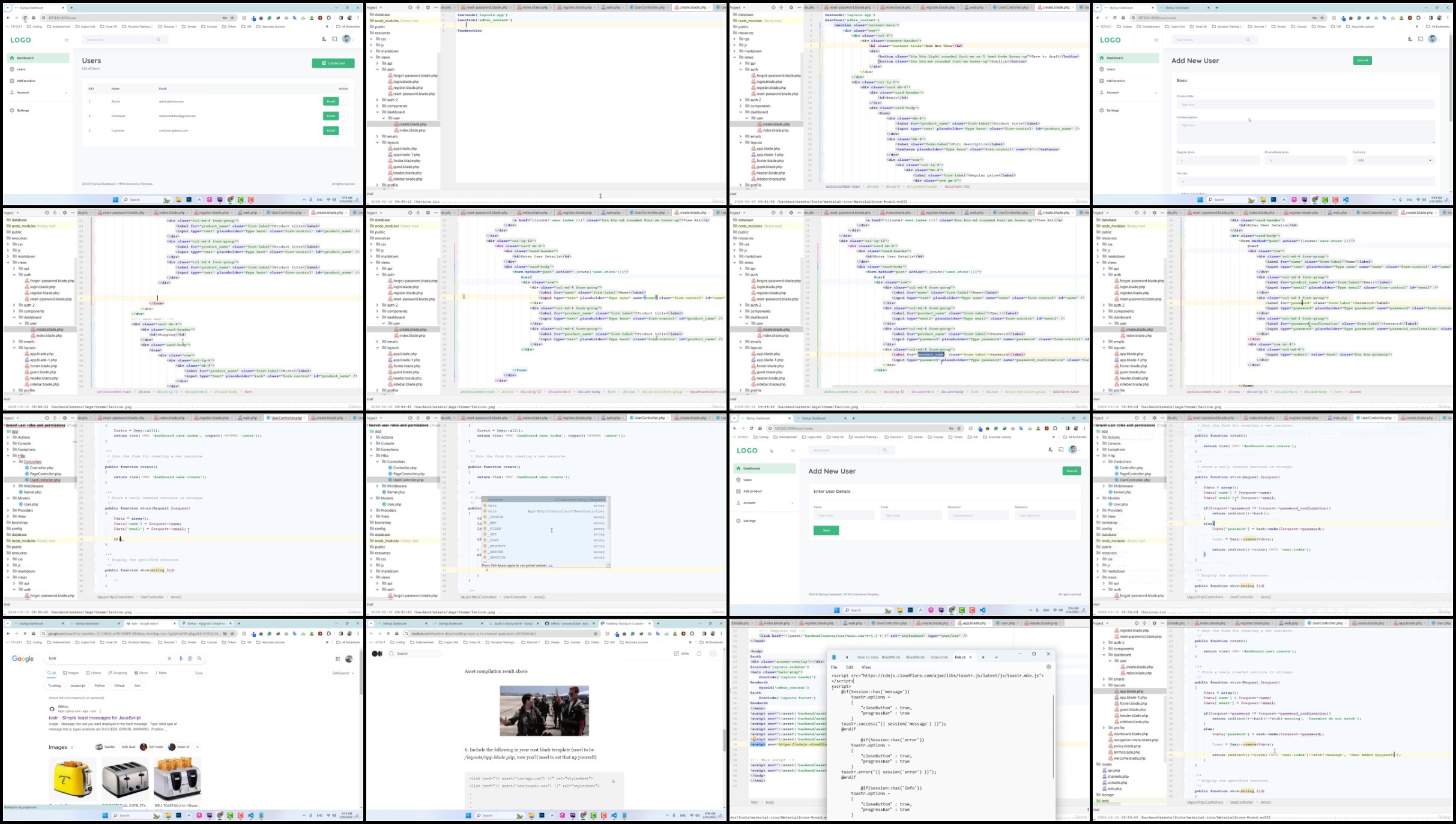This screenshot has width=1456, height=824.
Task: Toggle dark mode moon on 'Enter User Details' page
Action: click(1050, 450)
